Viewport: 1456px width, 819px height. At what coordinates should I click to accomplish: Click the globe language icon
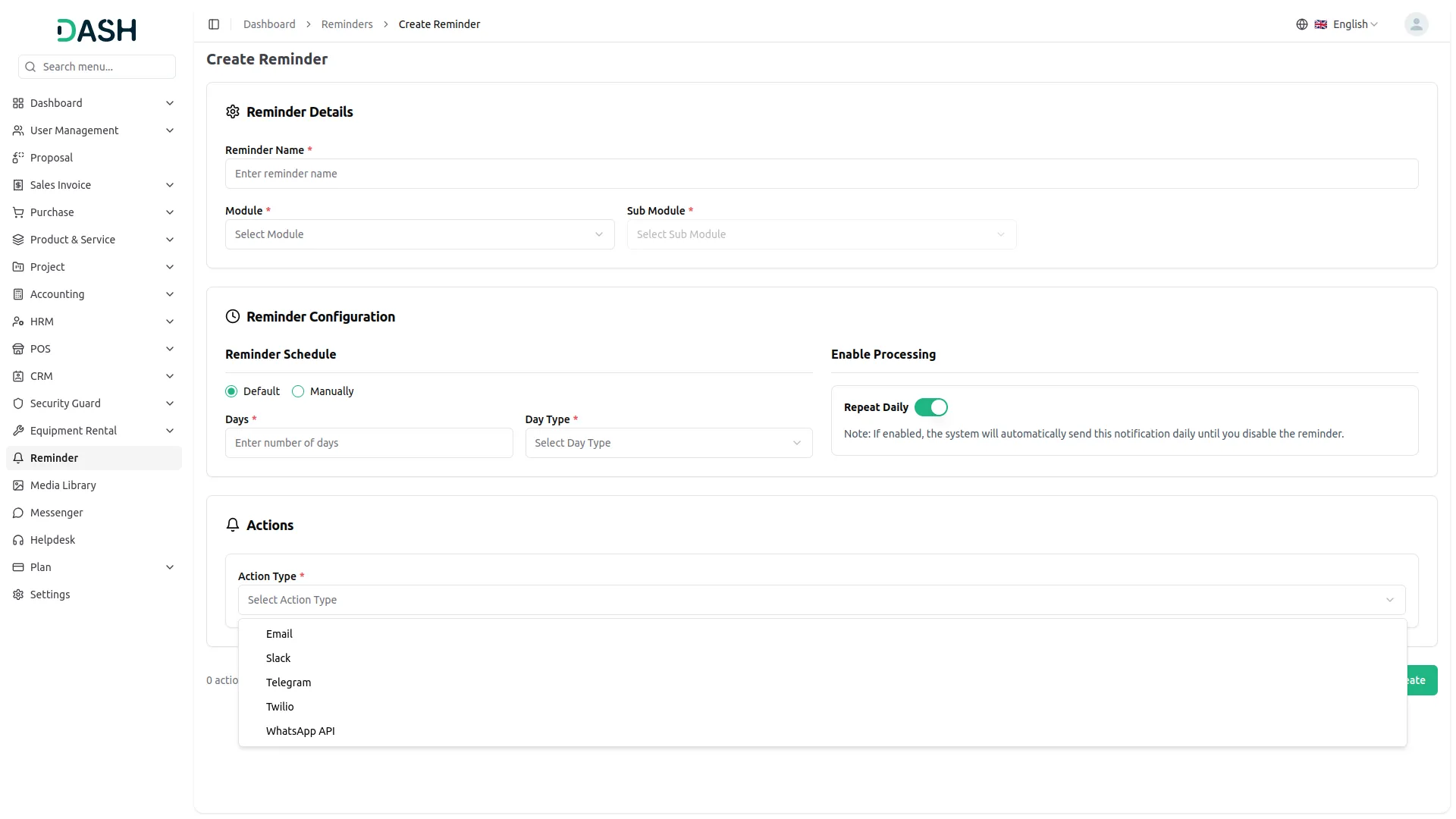coord(1301,24)
